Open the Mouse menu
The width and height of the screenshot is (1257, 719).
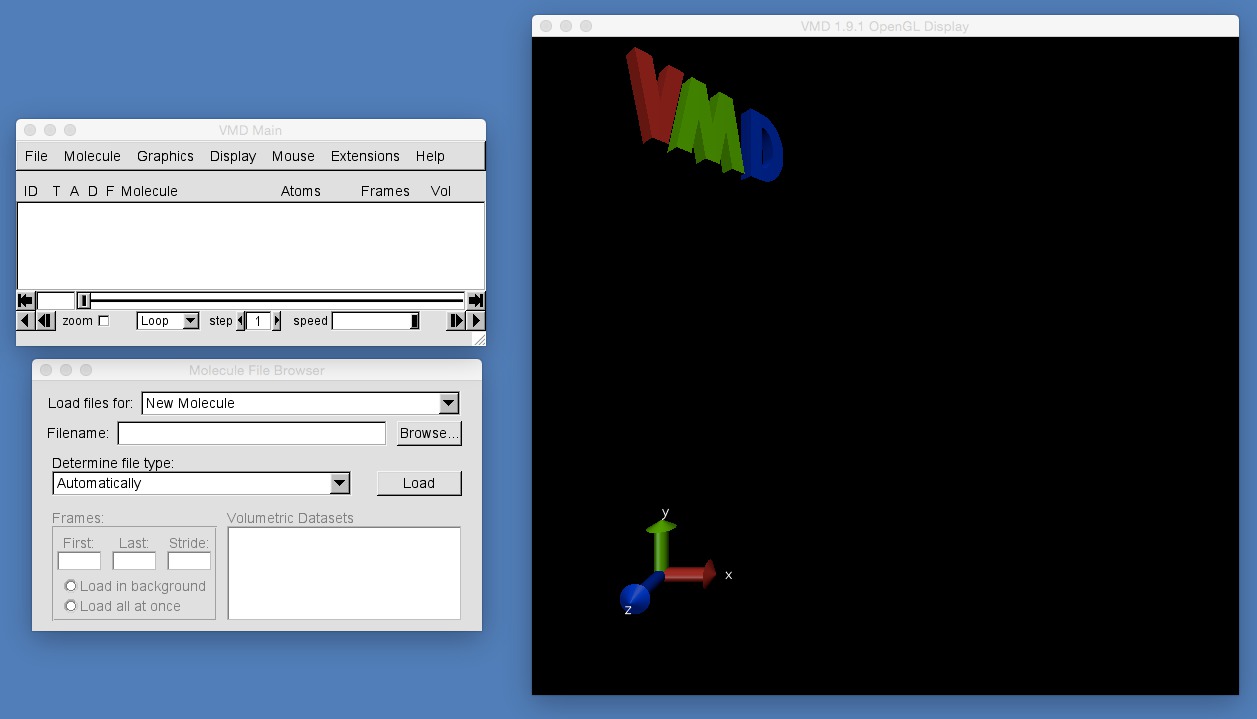tap(293, 156)
